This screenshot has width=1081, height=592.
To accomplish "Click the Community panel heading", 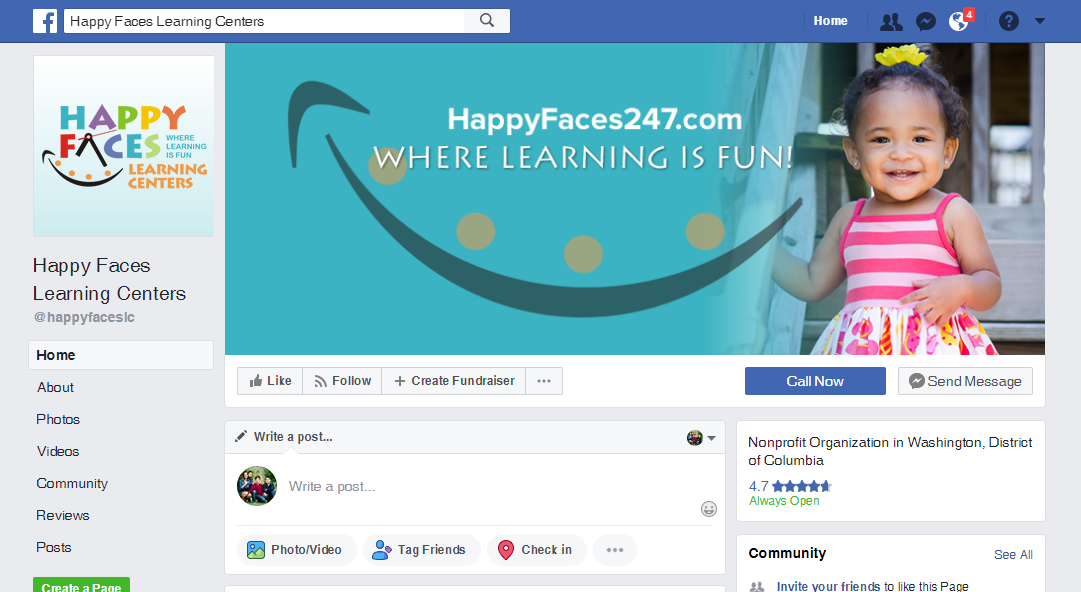I will coord(787,553).
